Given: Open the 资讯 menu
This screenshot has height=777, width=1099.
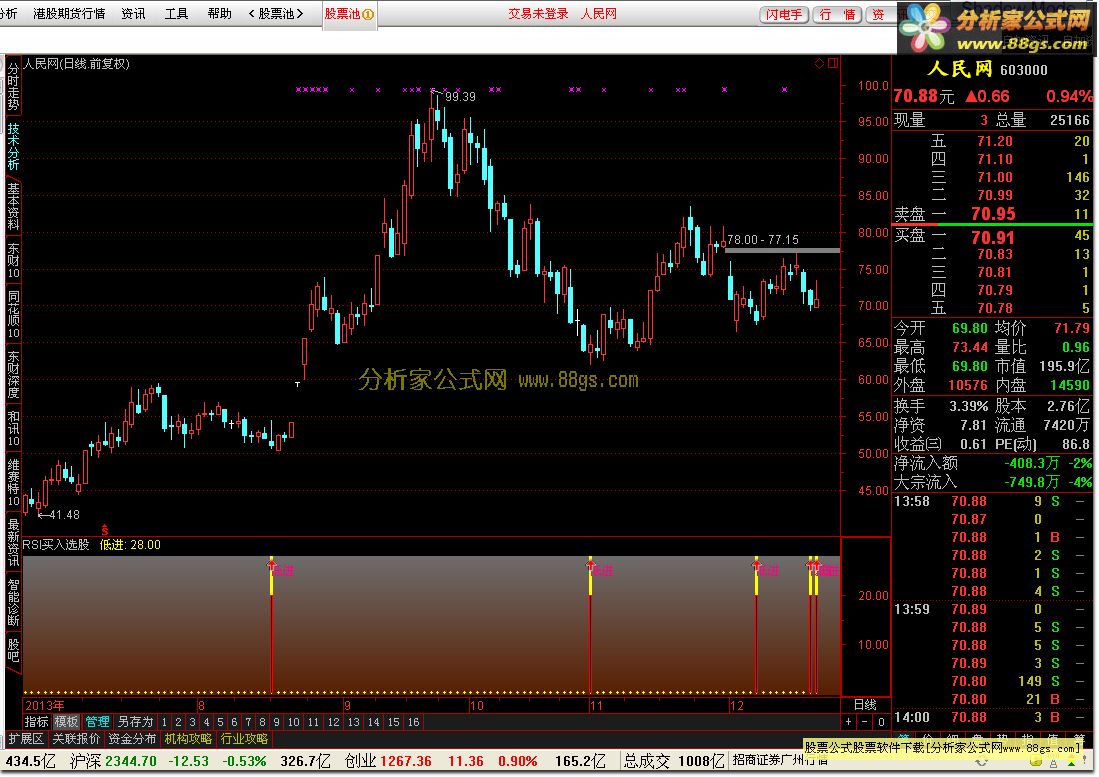Looking at the screenshot, I should (x=133, y=13).
